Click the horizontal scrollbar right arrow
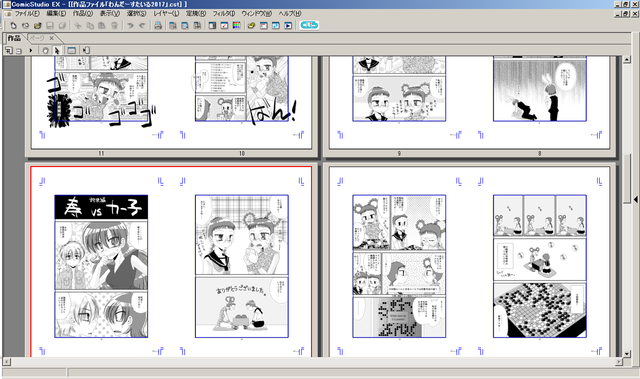The width and height of the screenshot is (640, 379). pos(619,361)
